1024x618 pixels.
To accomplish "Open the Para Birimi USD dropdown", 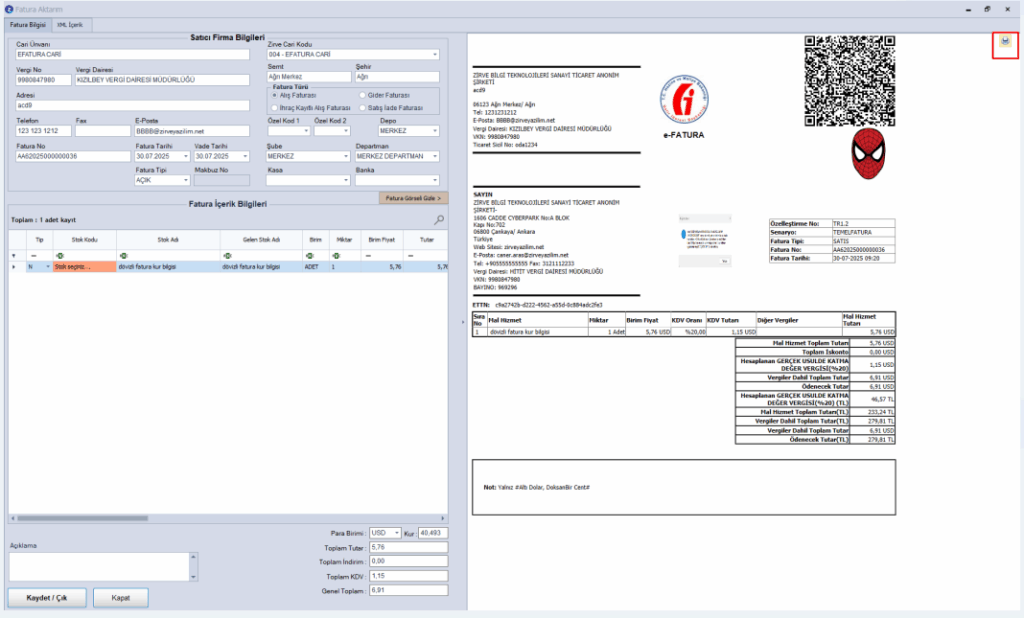I will tap(396, 533).
